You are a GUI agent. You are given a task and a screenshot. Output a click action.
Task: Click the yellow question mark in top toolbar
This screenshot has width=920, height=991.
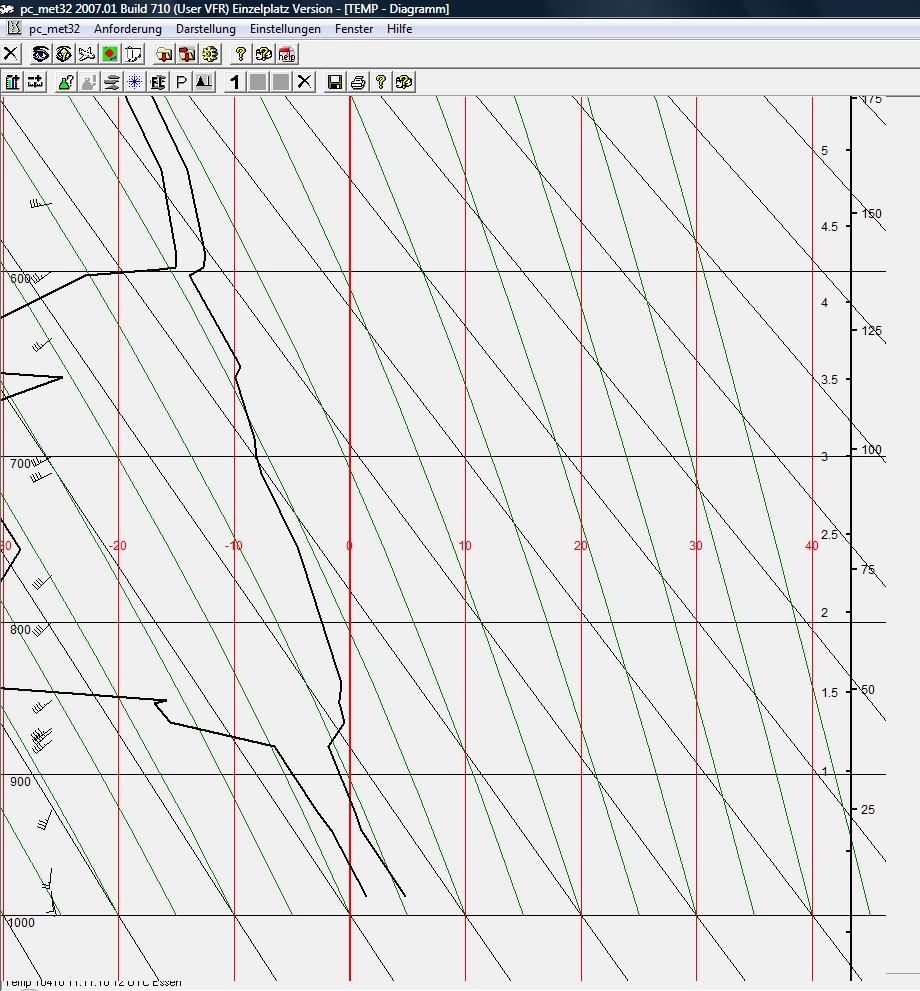241,54
